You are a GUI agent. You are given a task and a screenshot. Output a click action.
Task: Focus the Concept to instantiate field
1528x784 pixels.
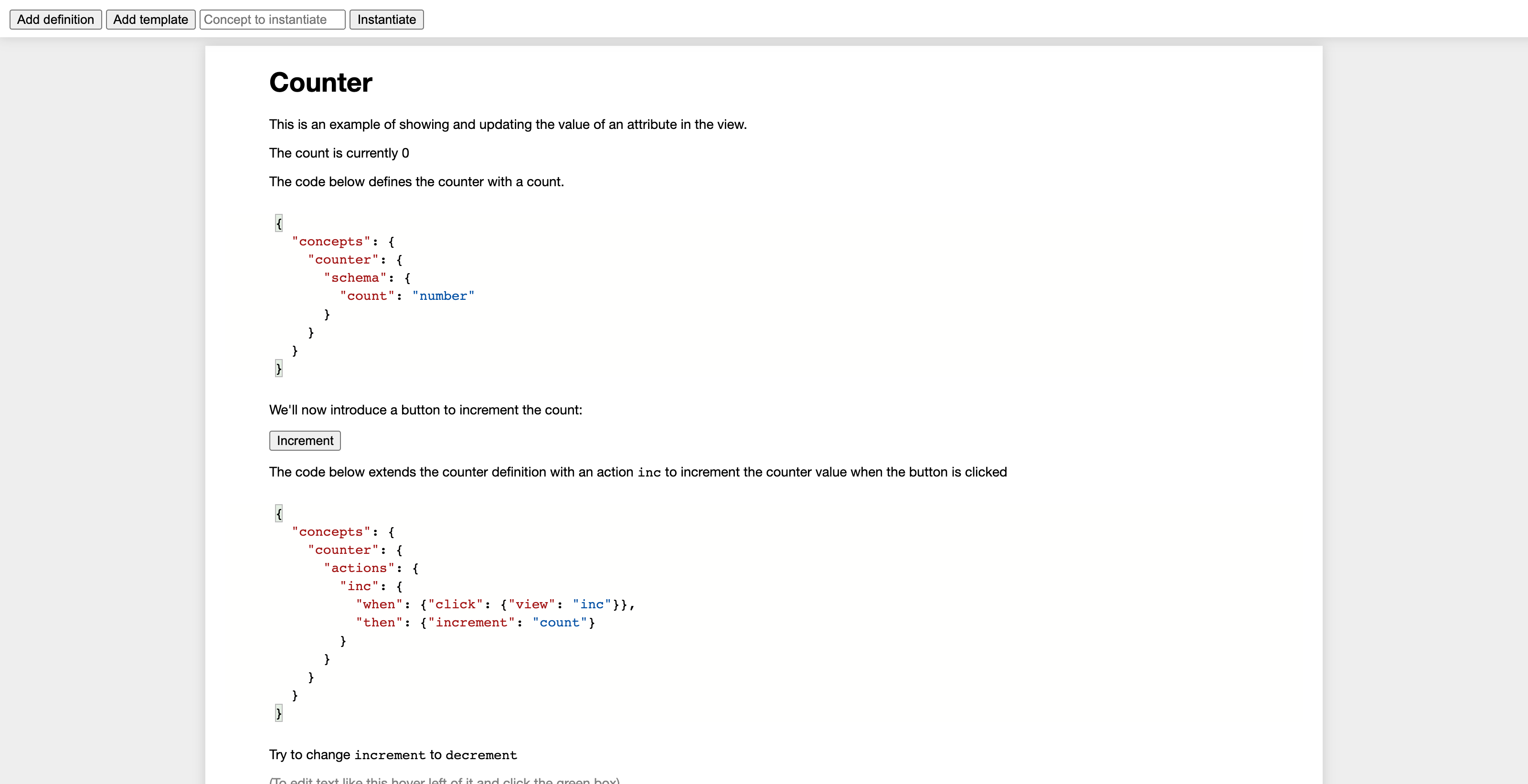(x=272, y=20)
